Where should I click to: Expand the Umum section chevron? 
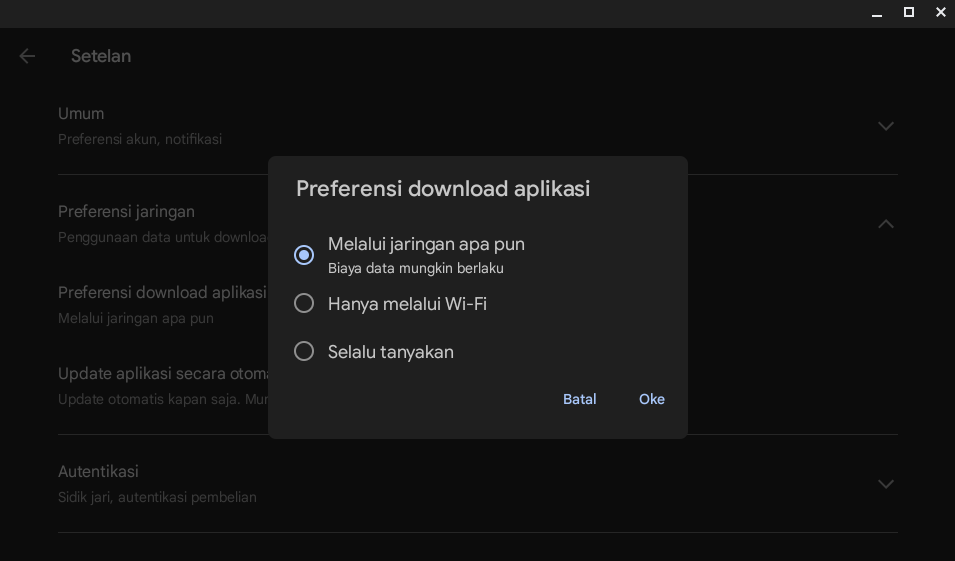[885, 126]
